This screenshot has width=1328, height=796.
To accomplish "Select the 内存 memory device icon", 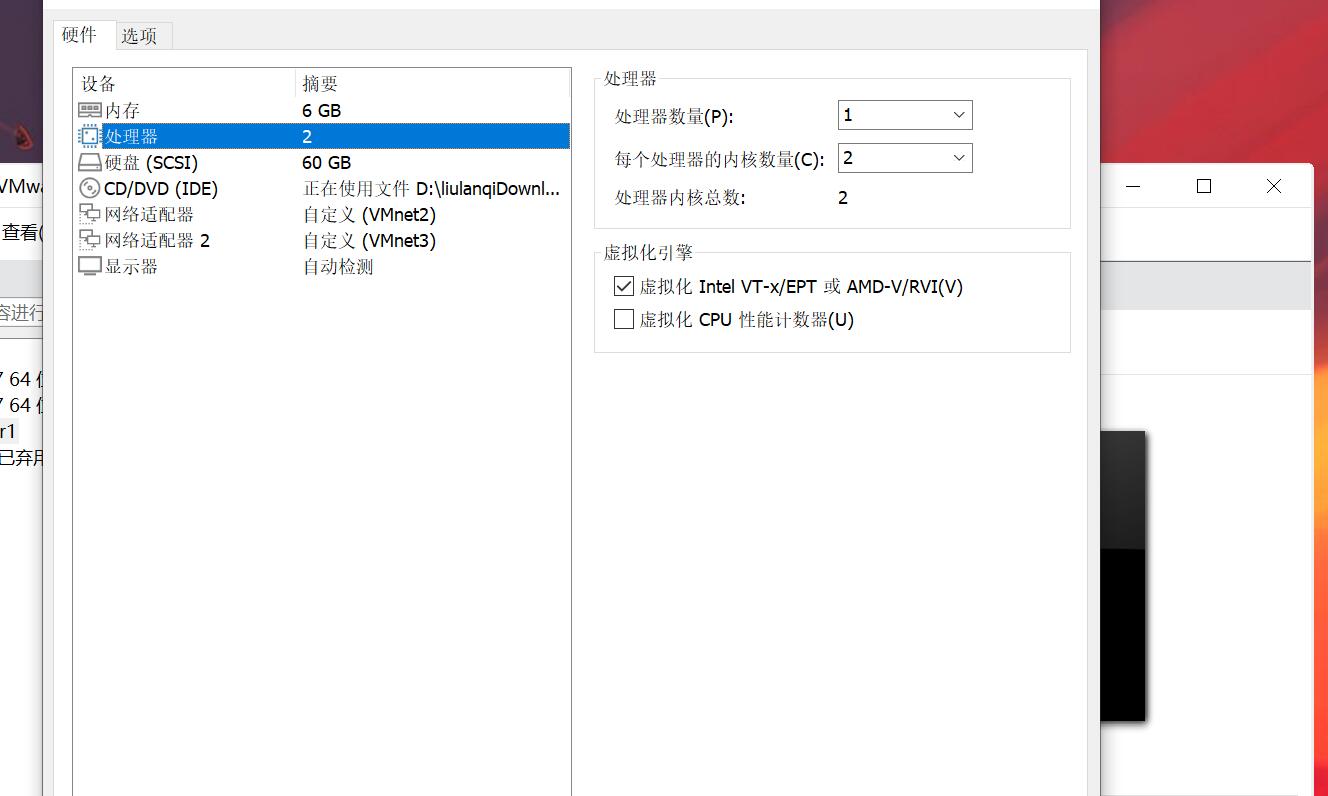I will [x=89, y=110].
